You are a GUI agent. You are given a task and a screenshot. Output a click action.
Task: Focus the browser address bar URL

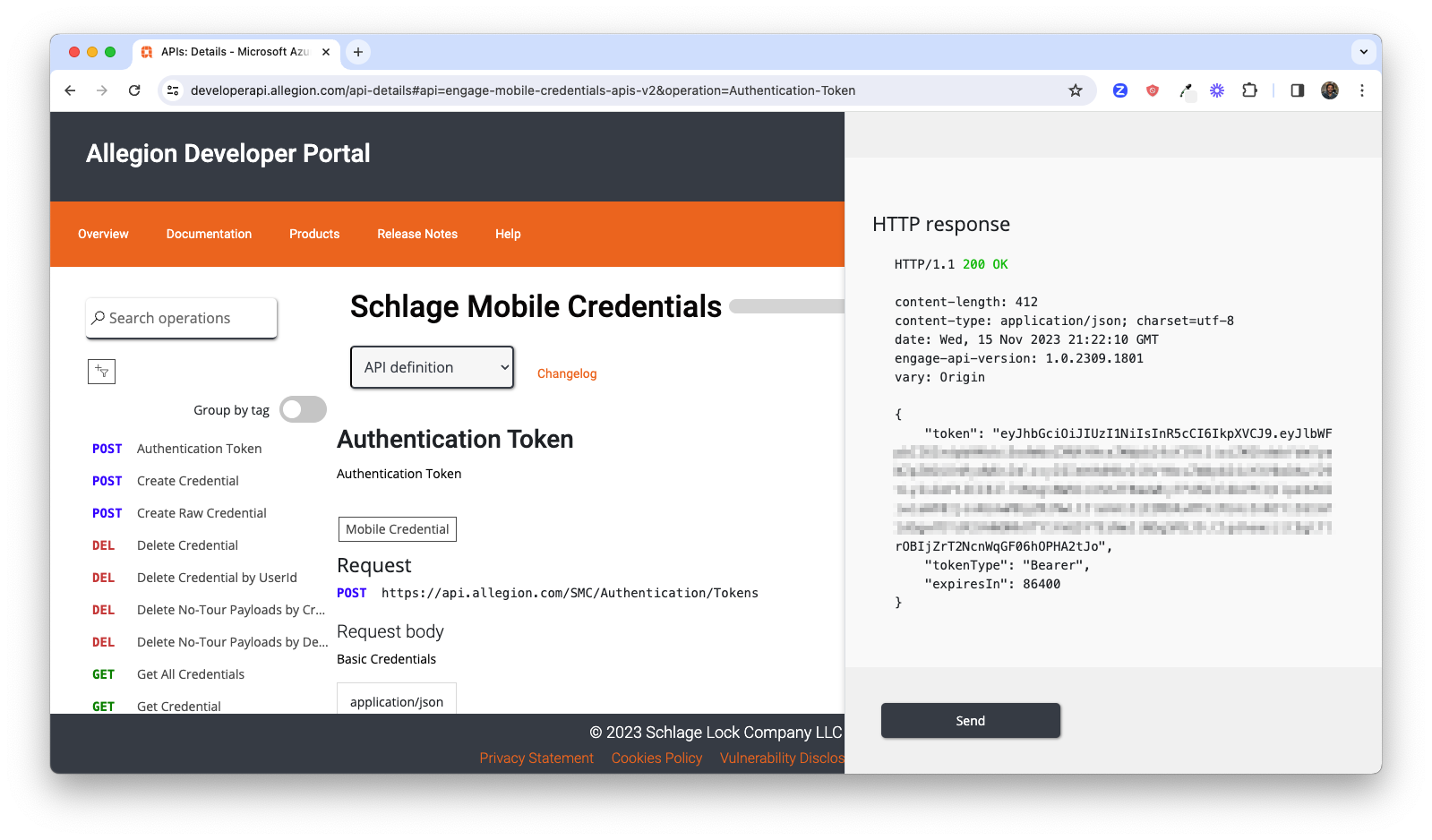523,90
